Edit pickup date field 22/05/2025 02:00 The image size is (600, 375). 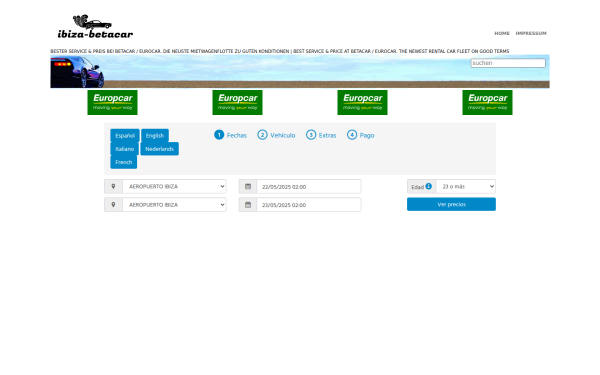pyautogui.click(x=309, y=186)
